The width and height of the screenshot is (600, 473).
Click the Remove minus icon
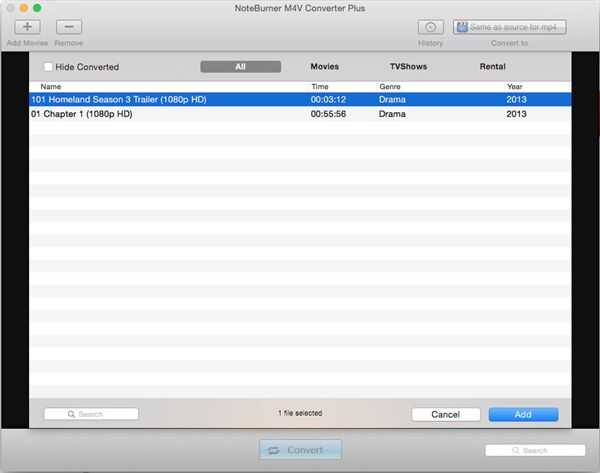point(69,27)
